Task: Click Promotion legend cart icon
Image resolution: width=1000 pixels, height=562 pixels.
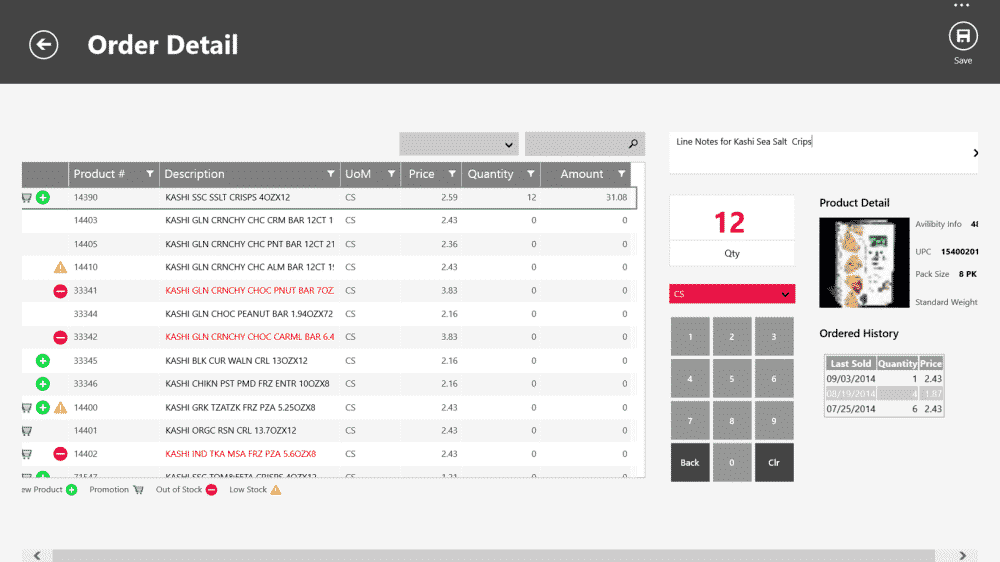Action: [x=138, y=490]
